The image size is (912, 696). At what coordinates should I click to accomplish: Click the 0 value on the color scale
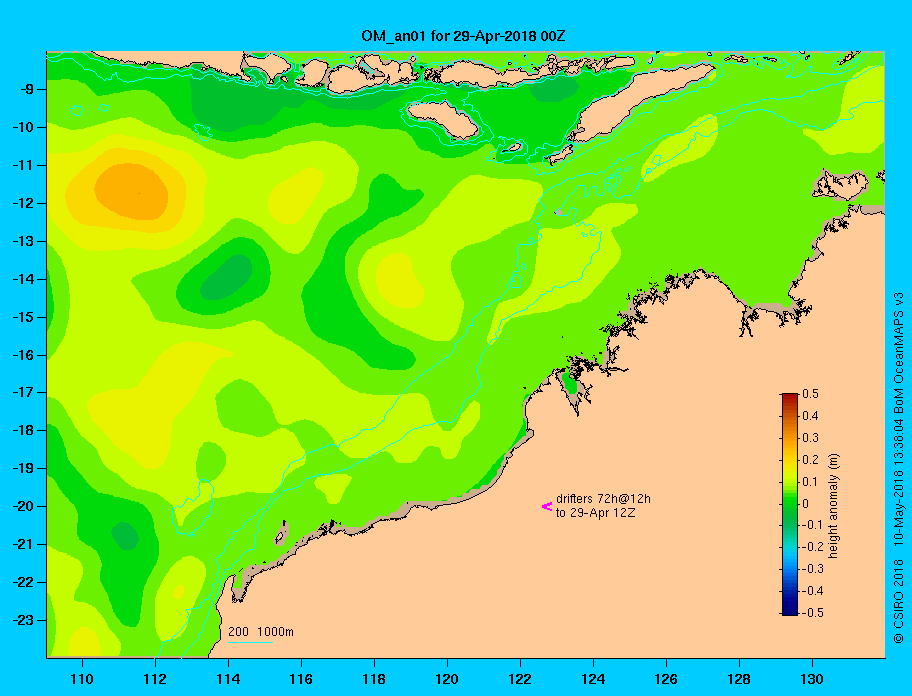tap(806, 504)
